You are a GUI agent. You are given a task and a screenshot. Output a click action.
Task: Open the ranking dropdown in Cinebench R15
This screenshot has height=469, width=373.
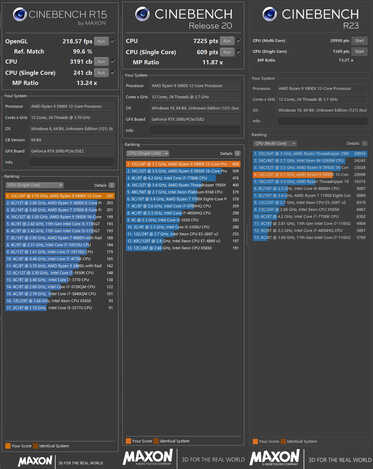(34, 185)
